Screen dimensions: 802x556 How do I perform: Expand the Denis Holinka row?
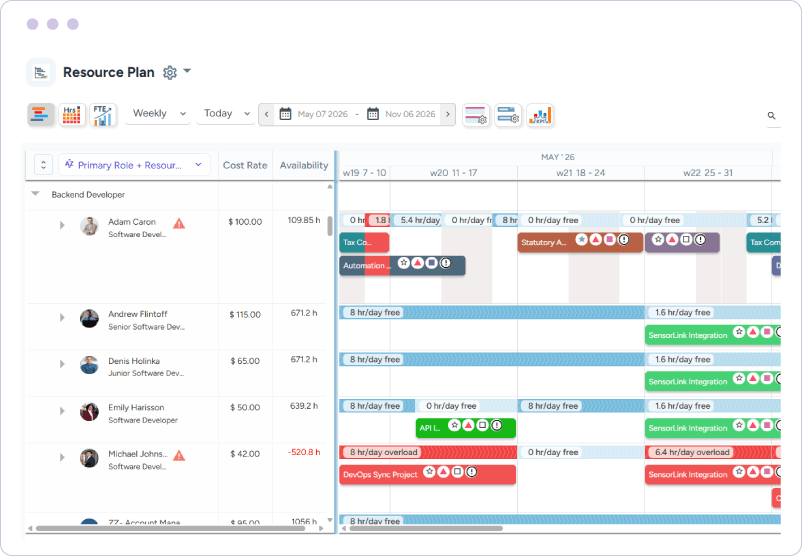(x=62, y=364)
